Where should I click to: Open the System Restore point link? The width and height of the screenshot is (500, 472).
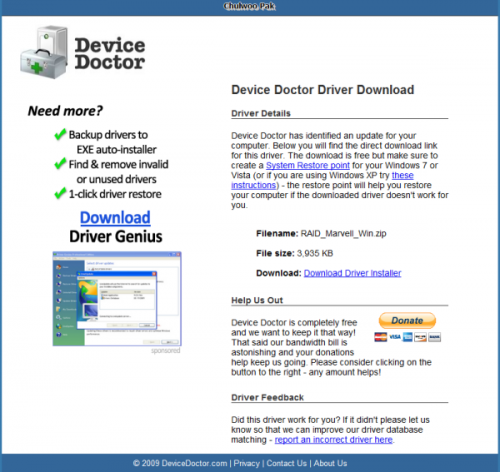(x=308, y=165)
